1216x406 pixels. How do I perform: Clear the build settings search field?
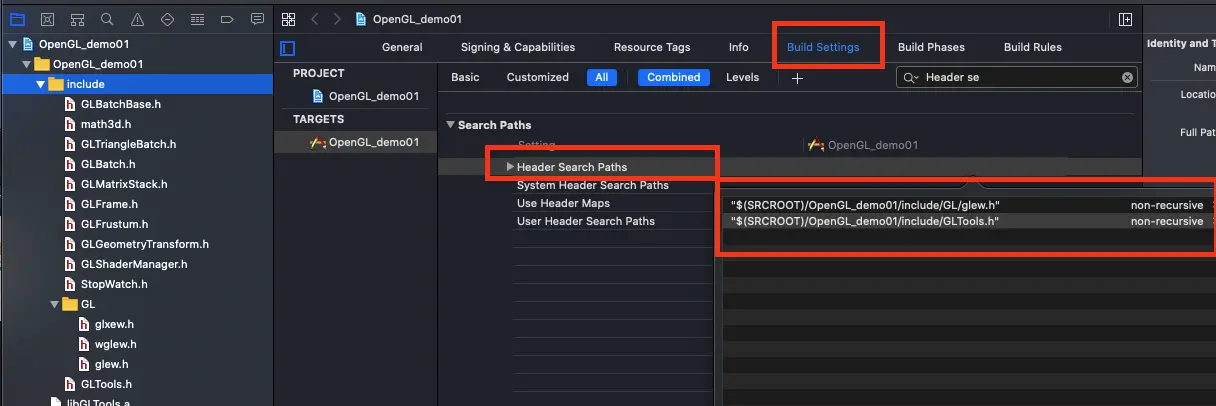[x=1128, y=78]
